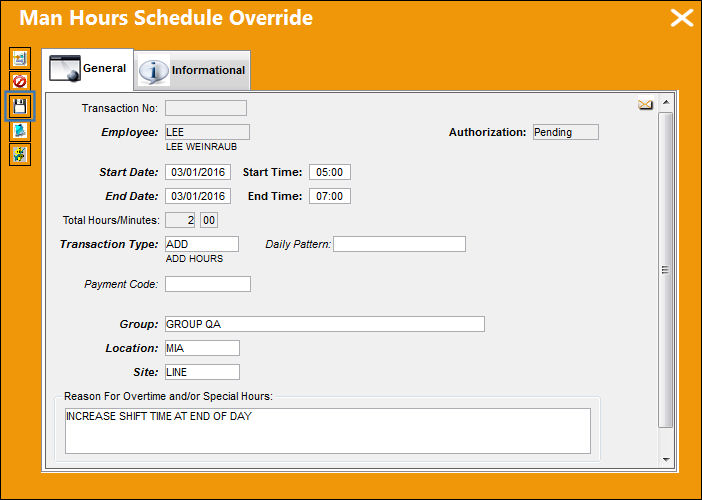Click the Payment Code label
702x500 pixels.
tap(121, 284)
